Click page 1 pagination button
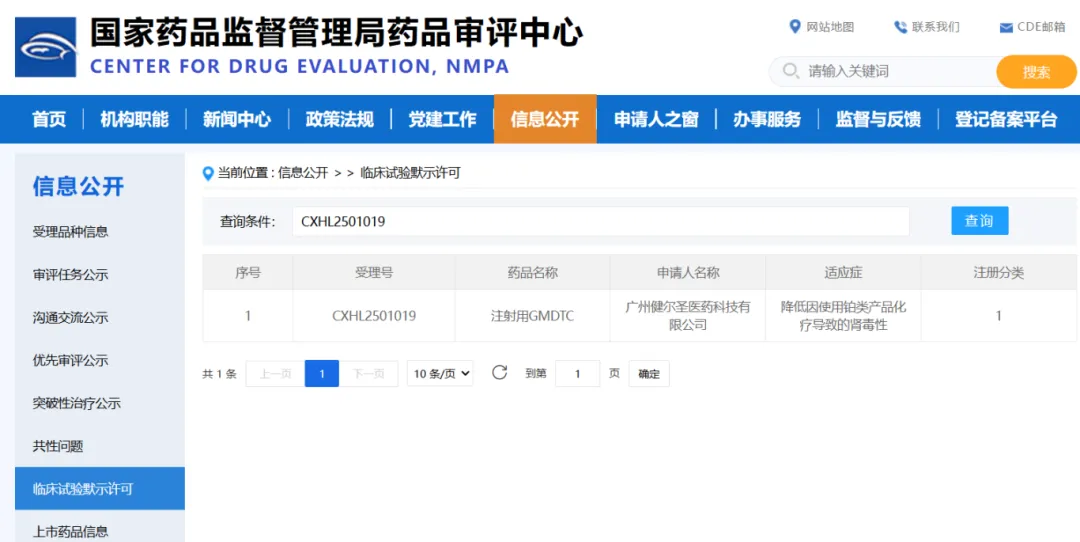1080x542 pixels. point(322,374)
